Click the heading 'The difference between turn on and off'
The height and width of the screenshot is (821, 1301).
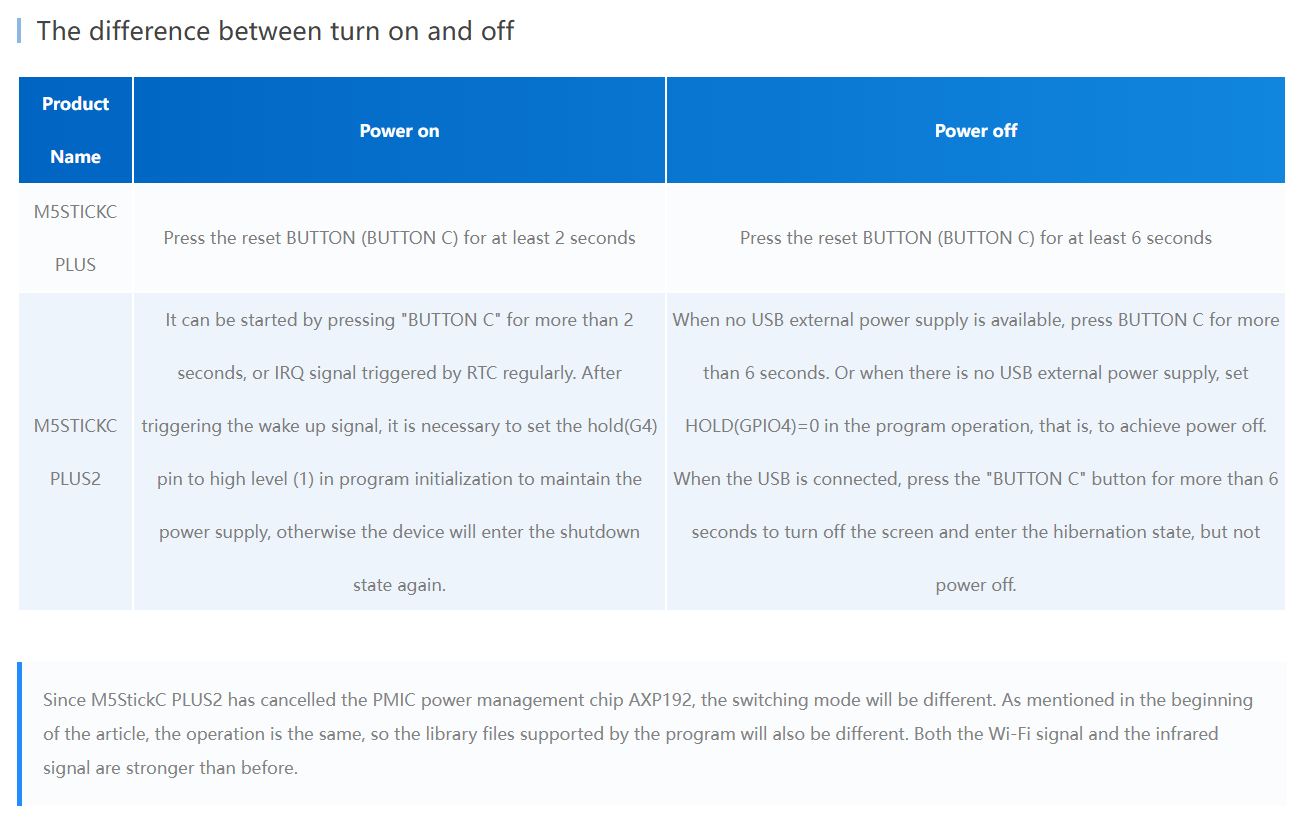(x=275, y=31)
